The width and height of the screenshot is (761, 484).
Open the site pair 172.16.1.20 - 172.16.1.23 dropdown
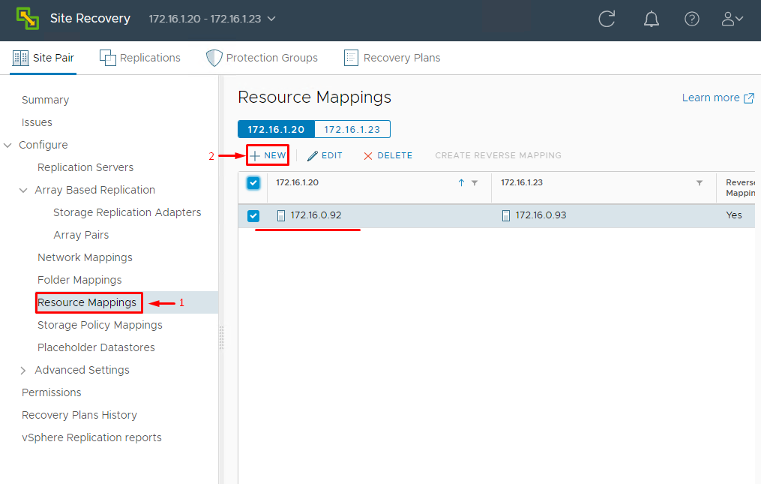212,19
